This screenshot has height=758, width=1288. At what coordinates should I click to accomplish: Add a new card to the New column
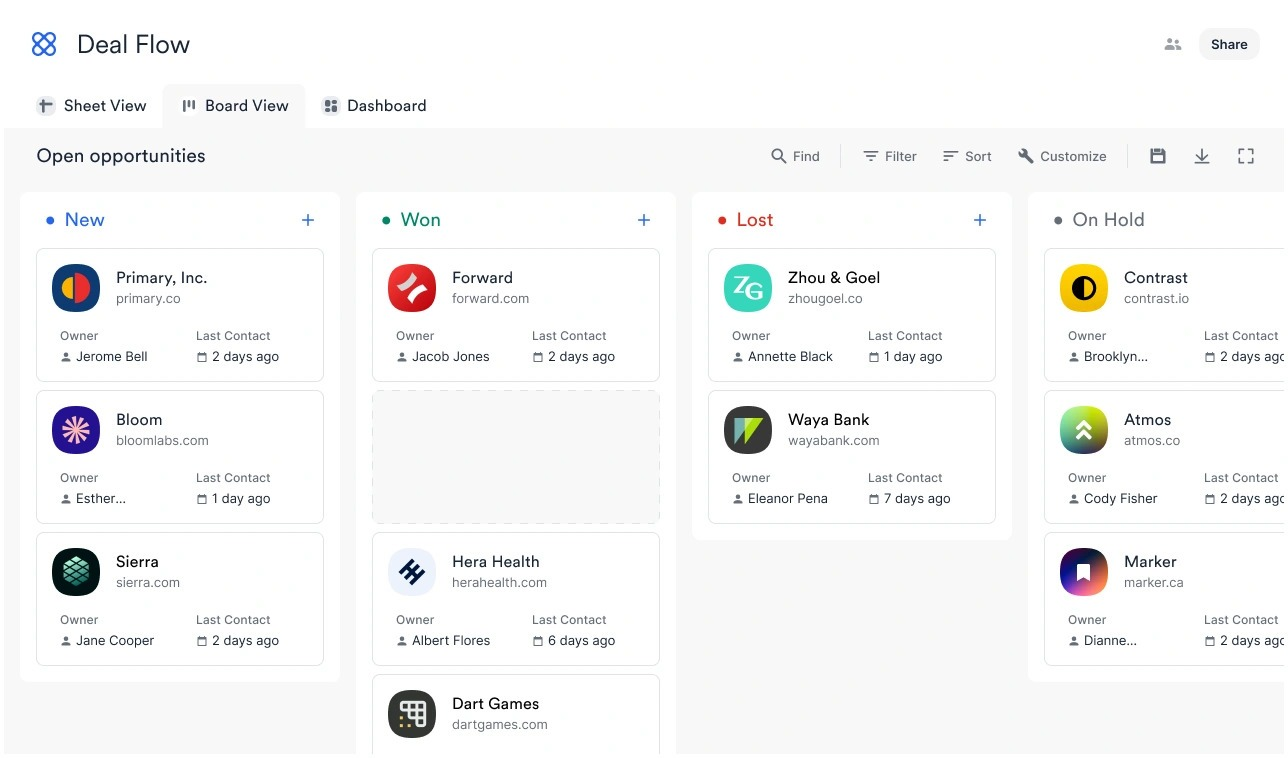coord(307,219)
